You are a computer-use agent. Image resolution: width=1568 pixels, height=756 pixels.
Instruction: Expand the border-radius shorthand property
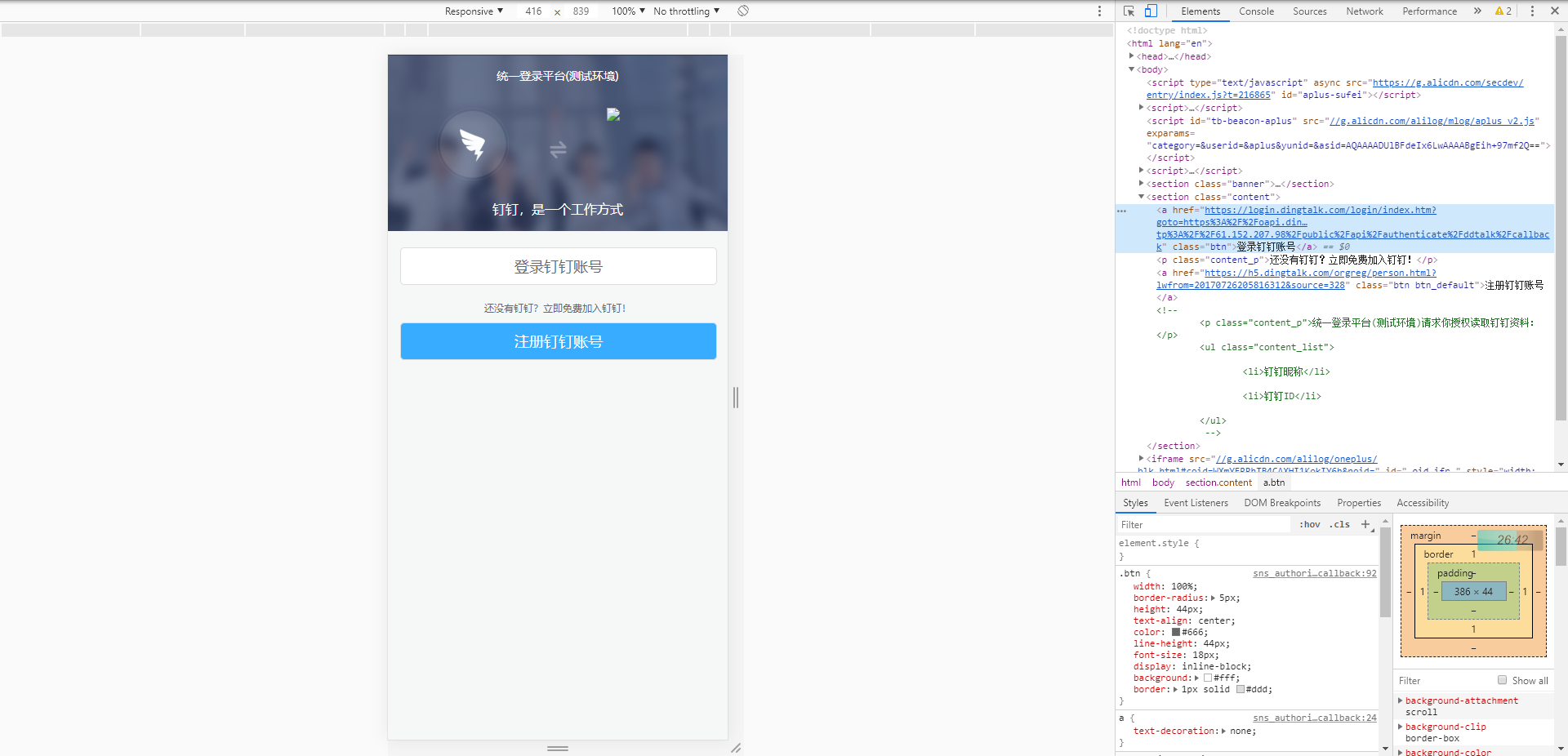(x=1214, y=598)
